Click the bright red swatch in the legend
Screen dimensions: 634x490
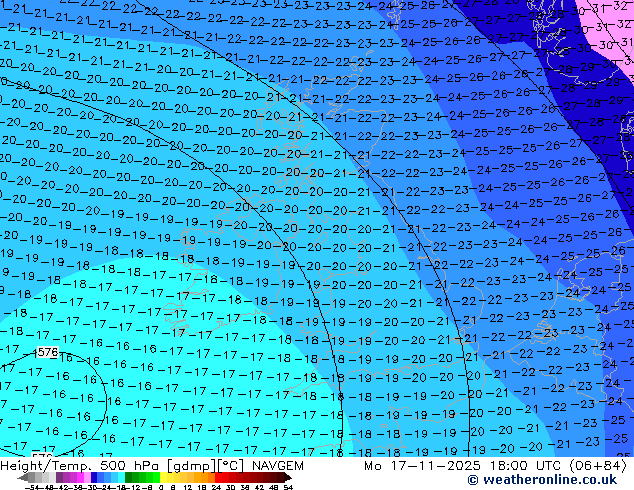pyautogui.click(x=218, y=477)
